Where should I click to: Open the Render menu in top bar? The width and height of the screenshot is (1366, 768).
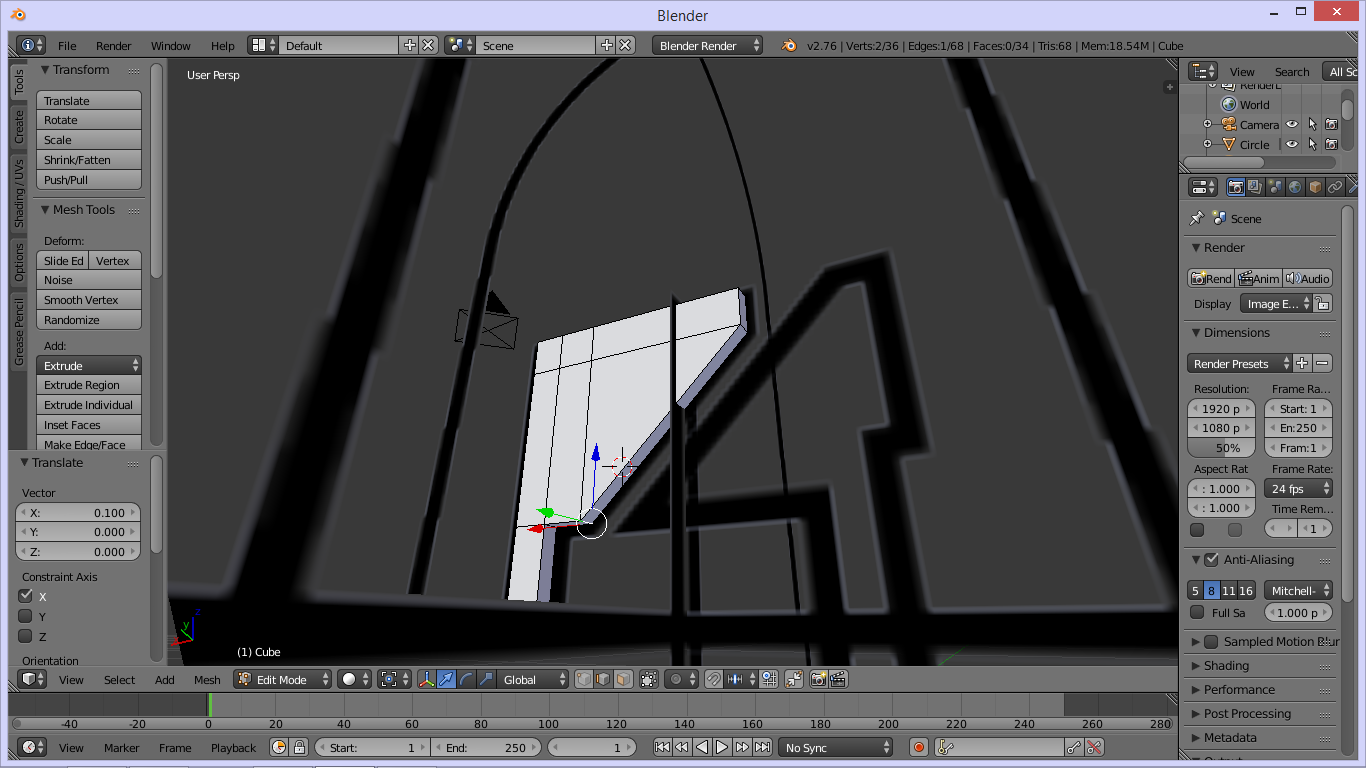tap(114, 46)
